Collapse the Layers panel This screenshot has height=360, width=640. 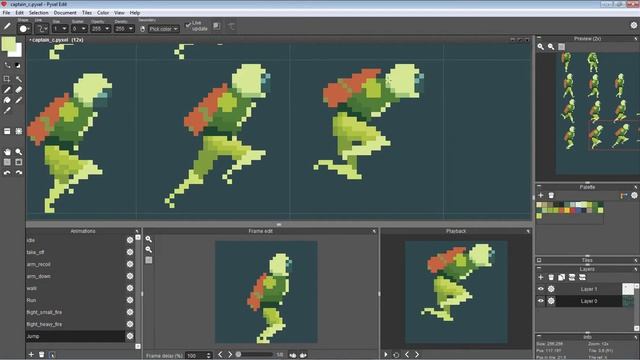[539, 269]
